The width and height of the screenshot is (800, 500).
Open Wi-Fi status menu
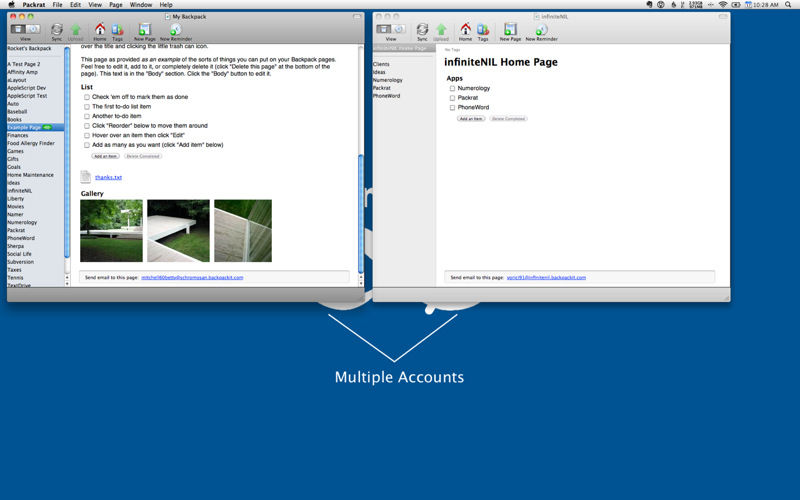click(x=722, y=5)
